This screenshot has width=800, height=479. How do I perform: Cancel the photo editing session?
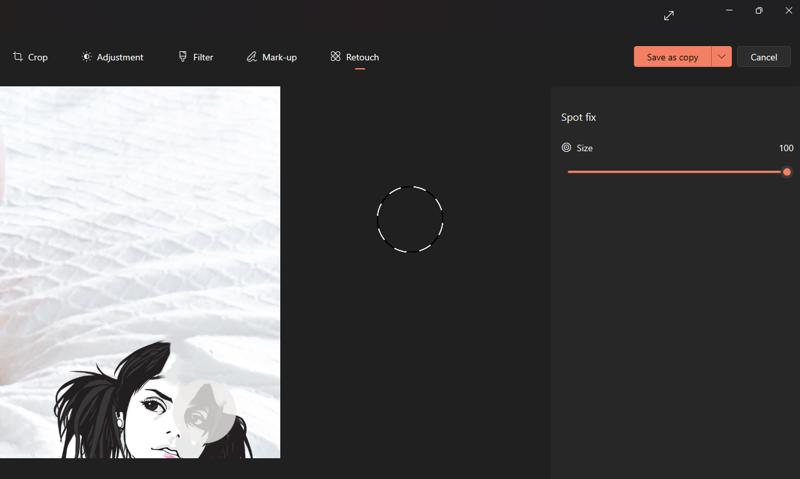coord(763,57)
